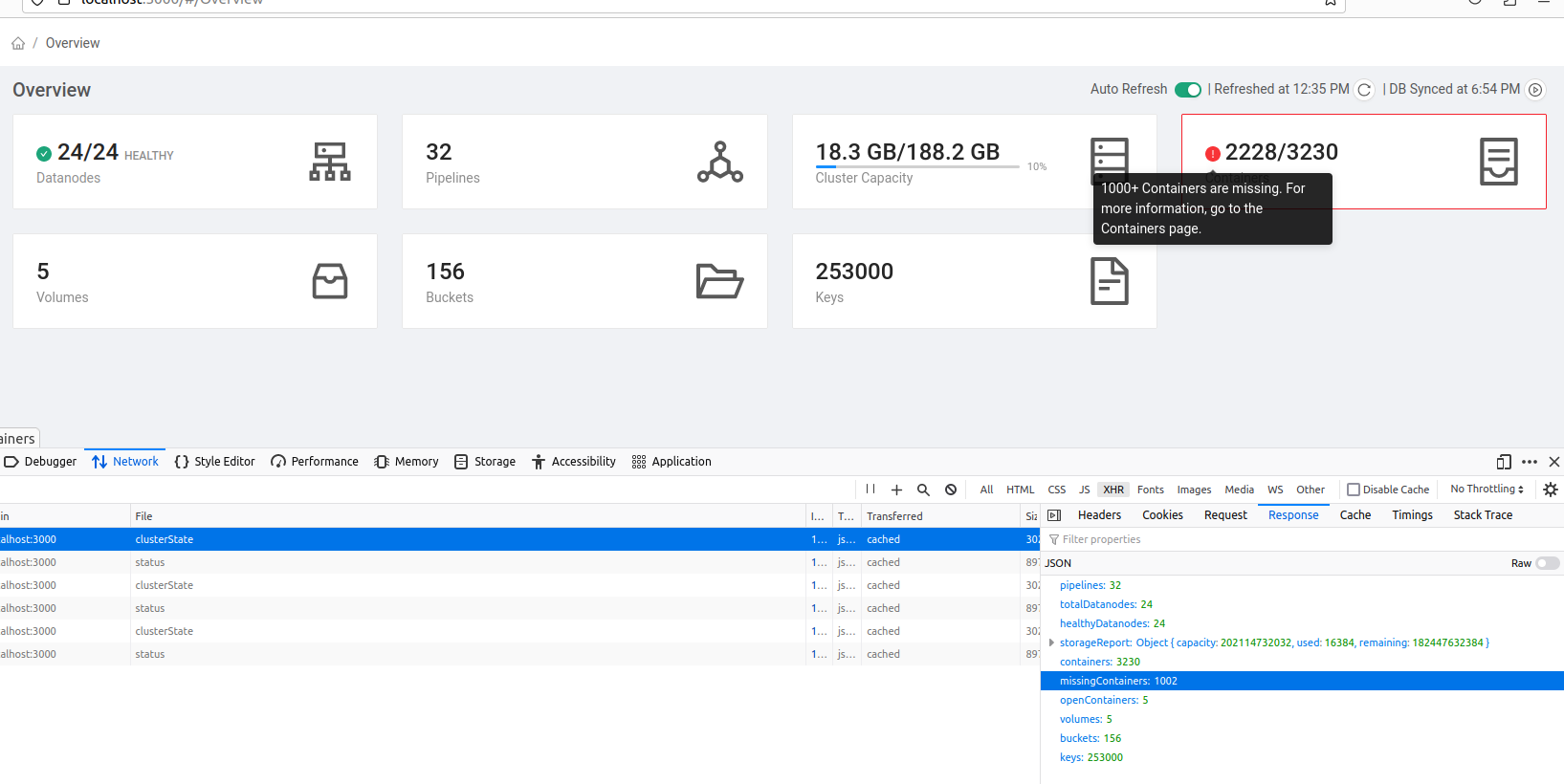
Task: Click the Filter properties field
Action: tap(1302, 539)
